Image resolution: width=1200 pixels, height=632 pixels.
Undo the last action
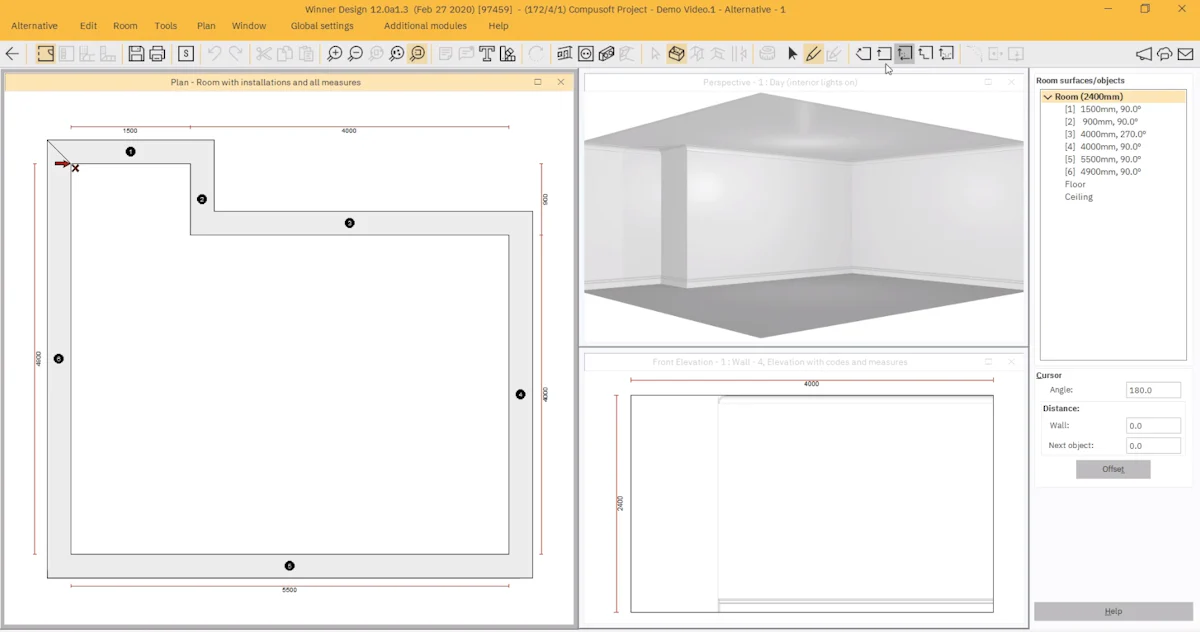[214, 54]
